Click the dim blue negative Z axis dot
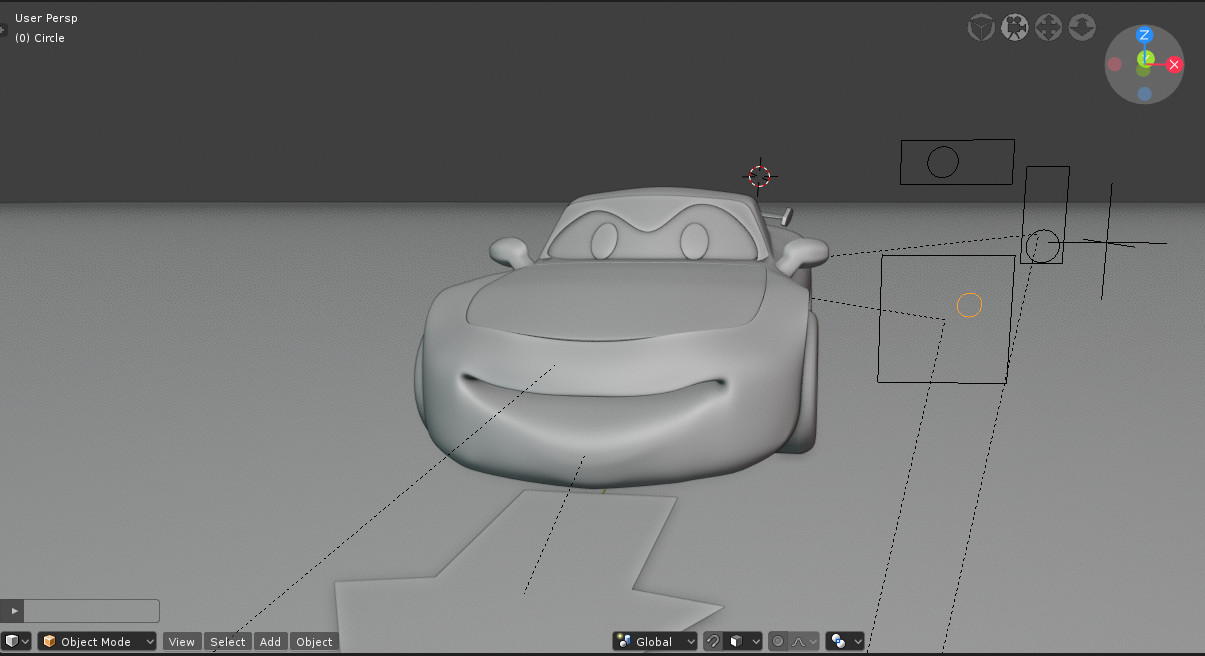The image size is (1205, 656). [1144, 94]
